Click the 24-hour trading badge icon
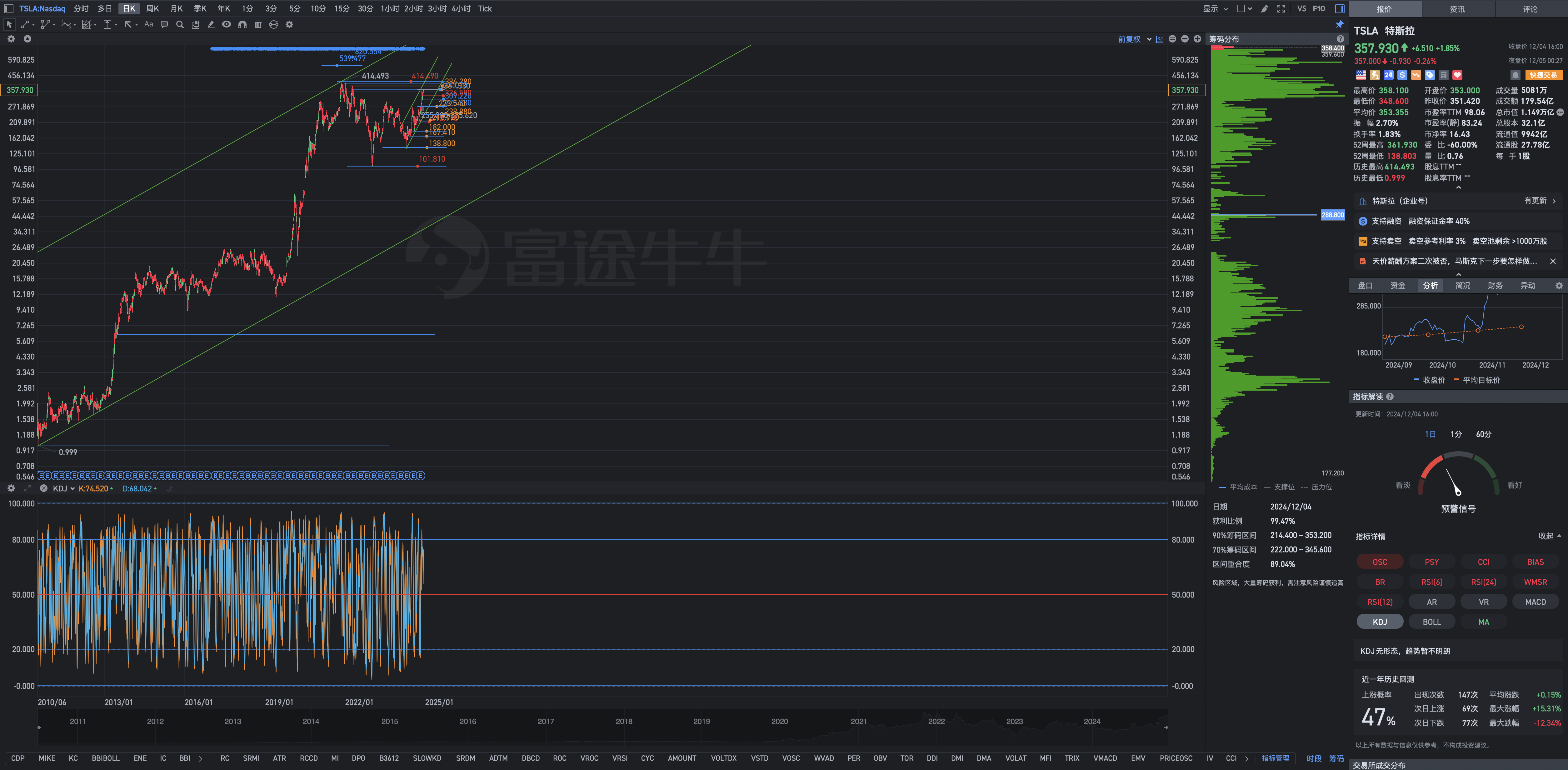1568x770 pixels. pyautogui.click(x=1388, y=75)
